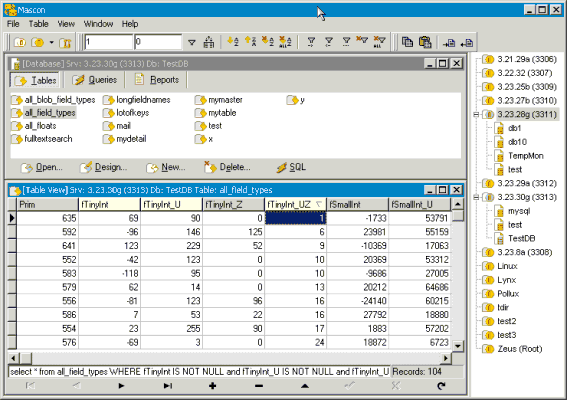Click the table view's vertical scrollbar down arrow
Image resolution: width=567 pixels, height=400 pixels.
coord(458,346)
